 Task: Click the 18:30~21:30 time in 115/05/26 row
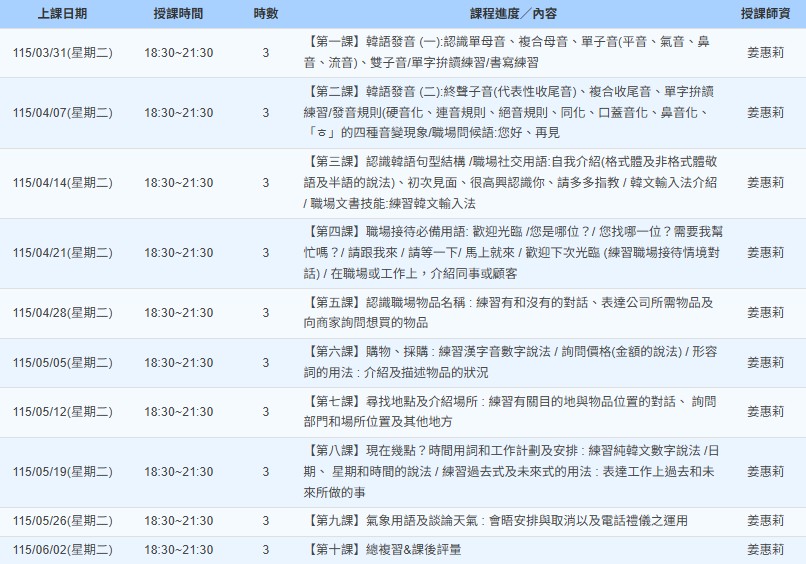pos(178,521)
